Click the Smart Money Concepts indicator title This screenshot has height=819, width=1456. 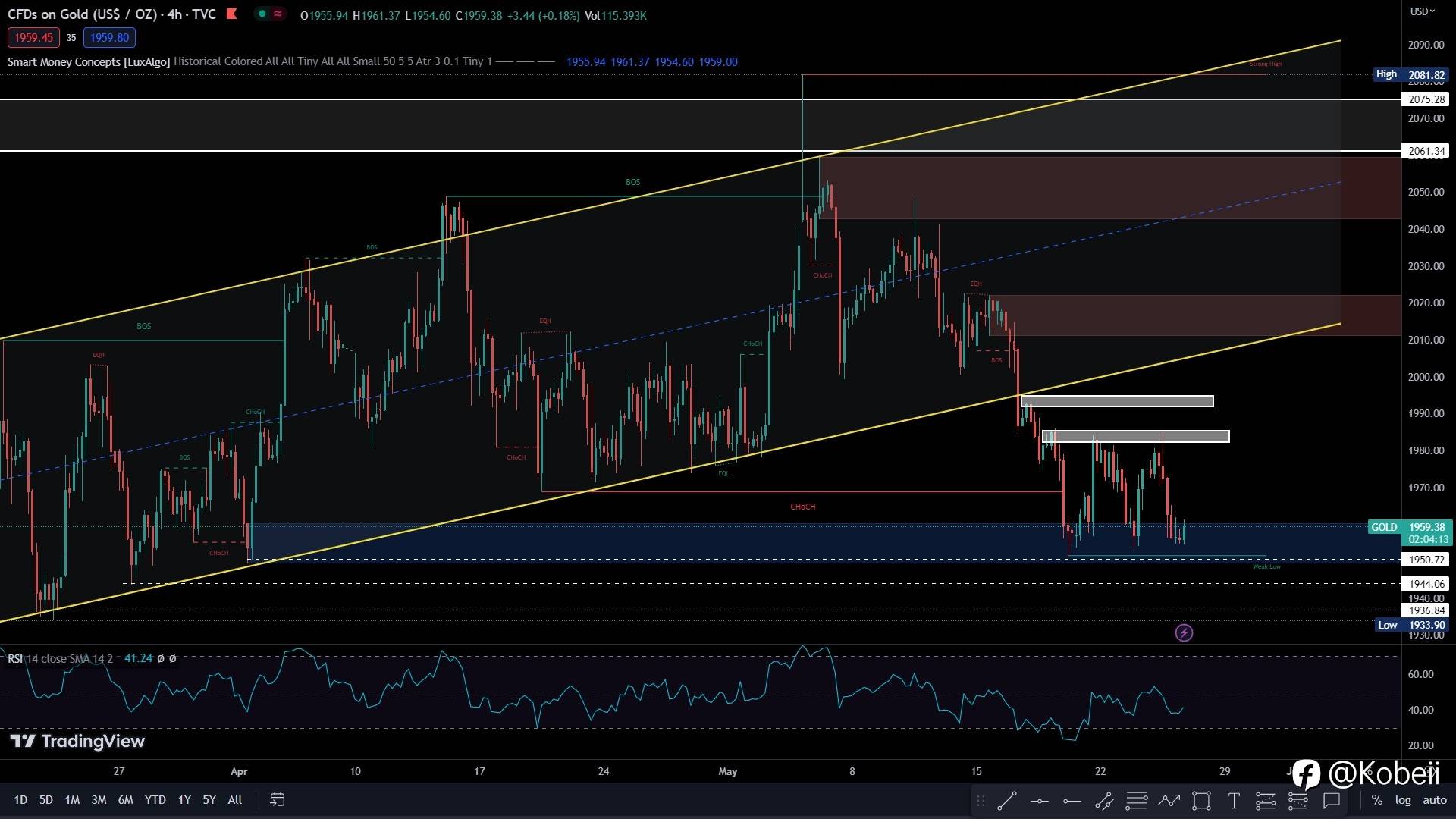click(88, 61)
